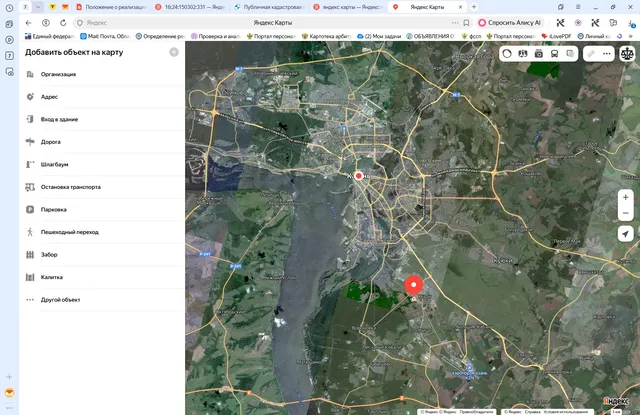Switch to 'Публичная кадастровая' tab
Screen dimensions: 640x415
pyautogui.click(x=269, y=7)
